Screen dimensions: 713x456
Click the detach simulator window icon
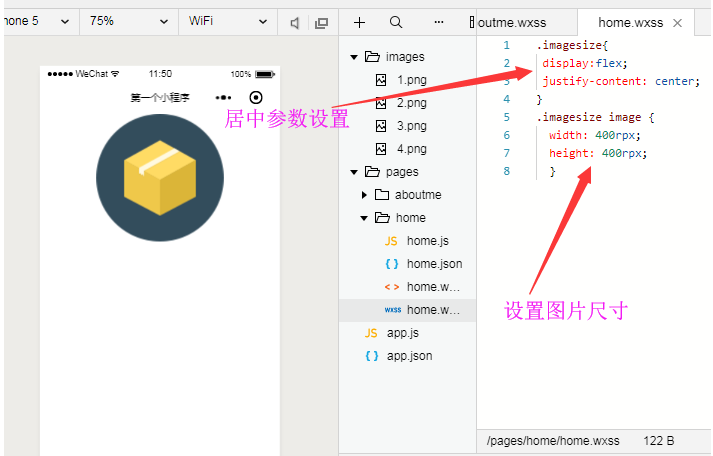click(321, 23)
